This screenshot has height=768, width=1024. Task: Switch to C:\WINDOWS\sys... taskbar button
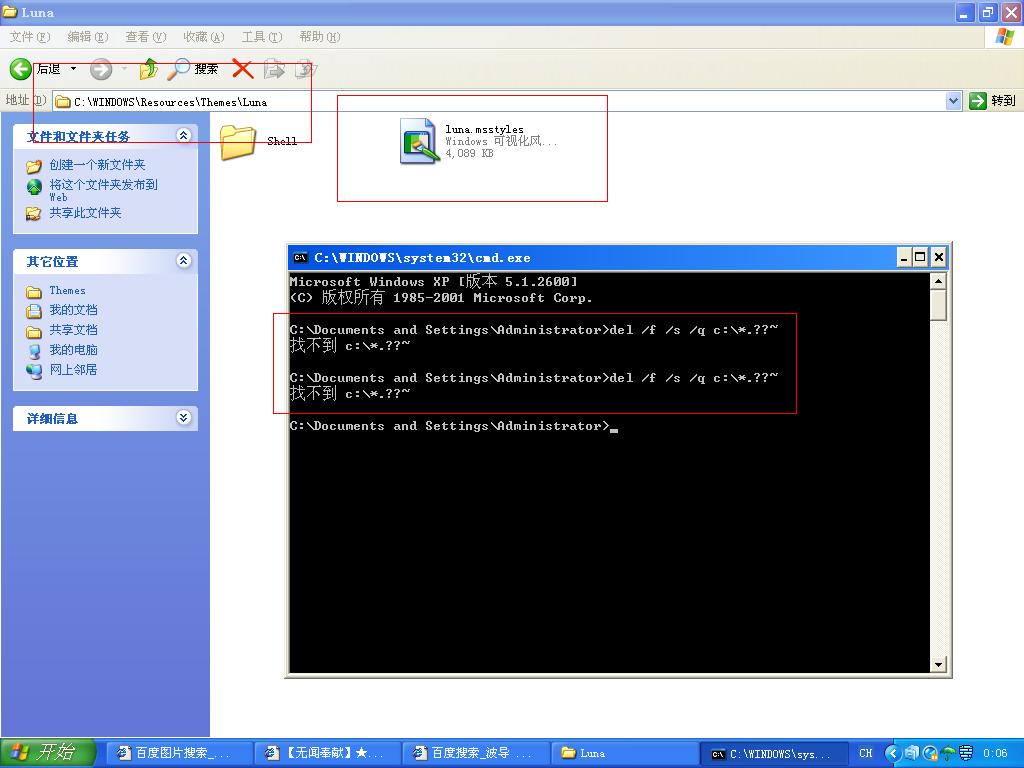tap(773, 753)
